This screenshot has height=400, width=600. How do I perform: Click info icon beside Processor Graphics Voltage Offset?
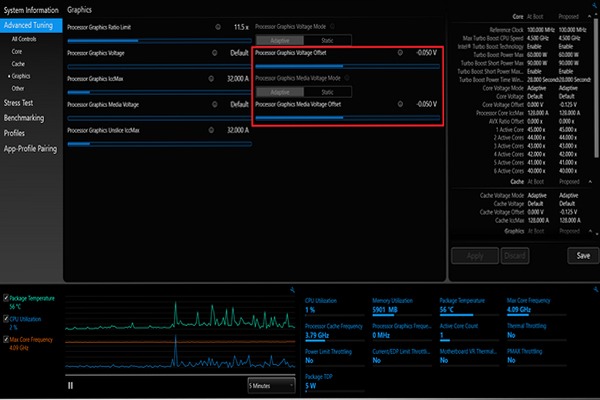point(400,52)
